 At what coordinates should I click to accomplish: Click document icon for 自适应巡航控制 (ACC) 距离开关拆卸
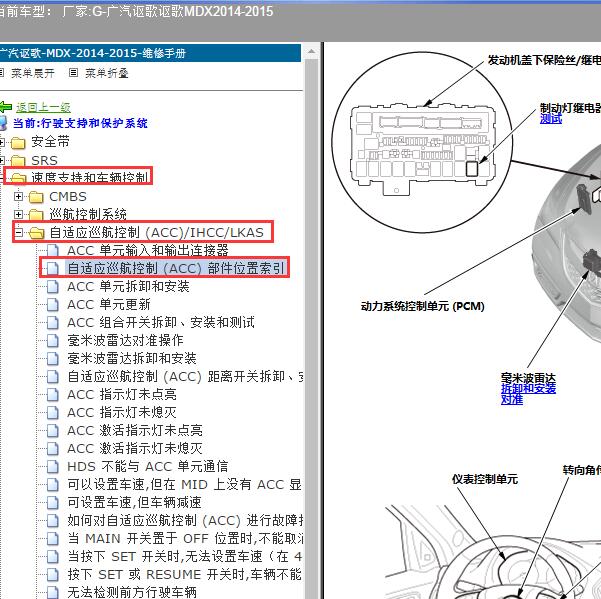53,376
